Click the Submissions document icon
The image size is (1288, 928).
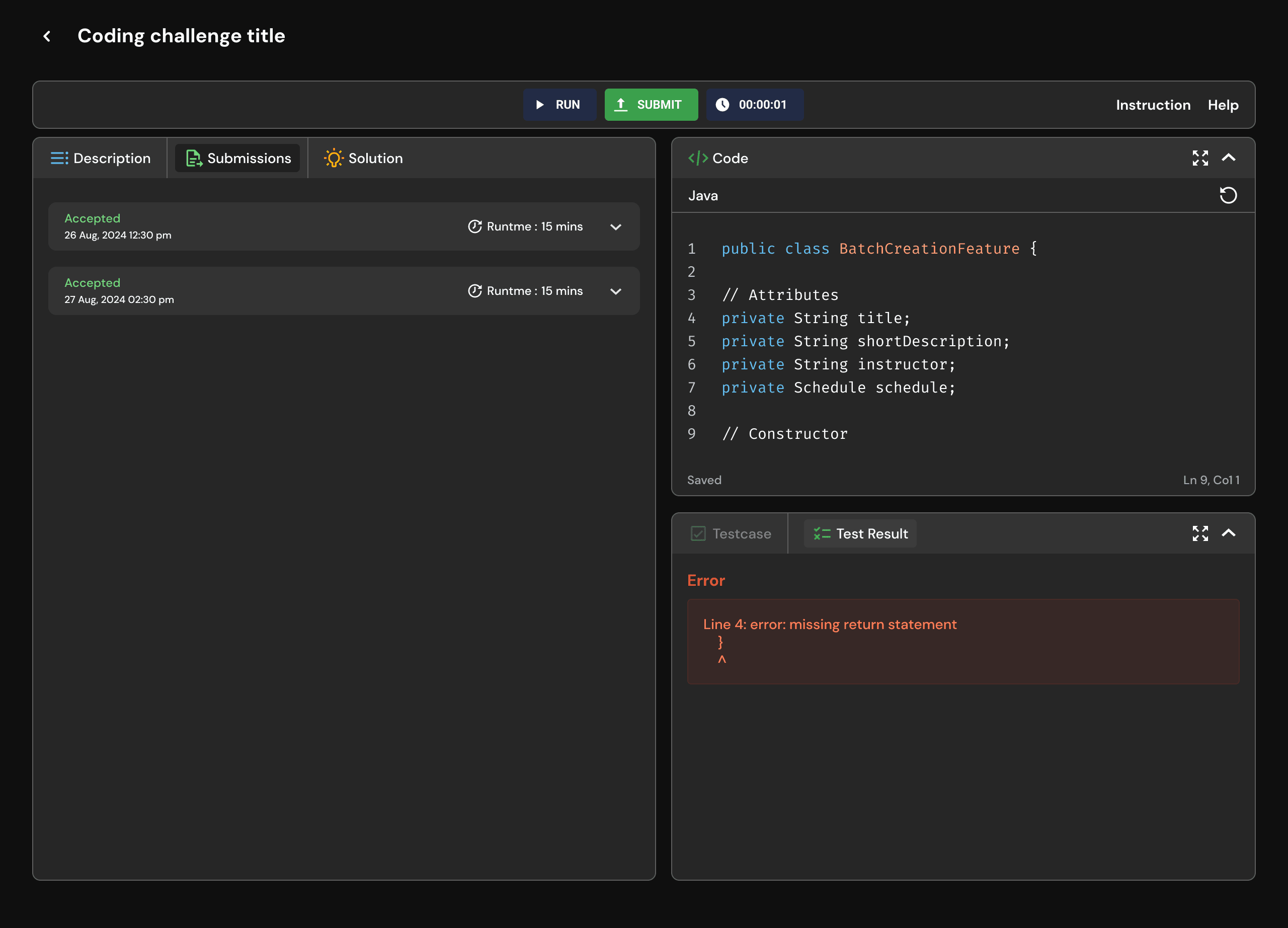[194, 158]
